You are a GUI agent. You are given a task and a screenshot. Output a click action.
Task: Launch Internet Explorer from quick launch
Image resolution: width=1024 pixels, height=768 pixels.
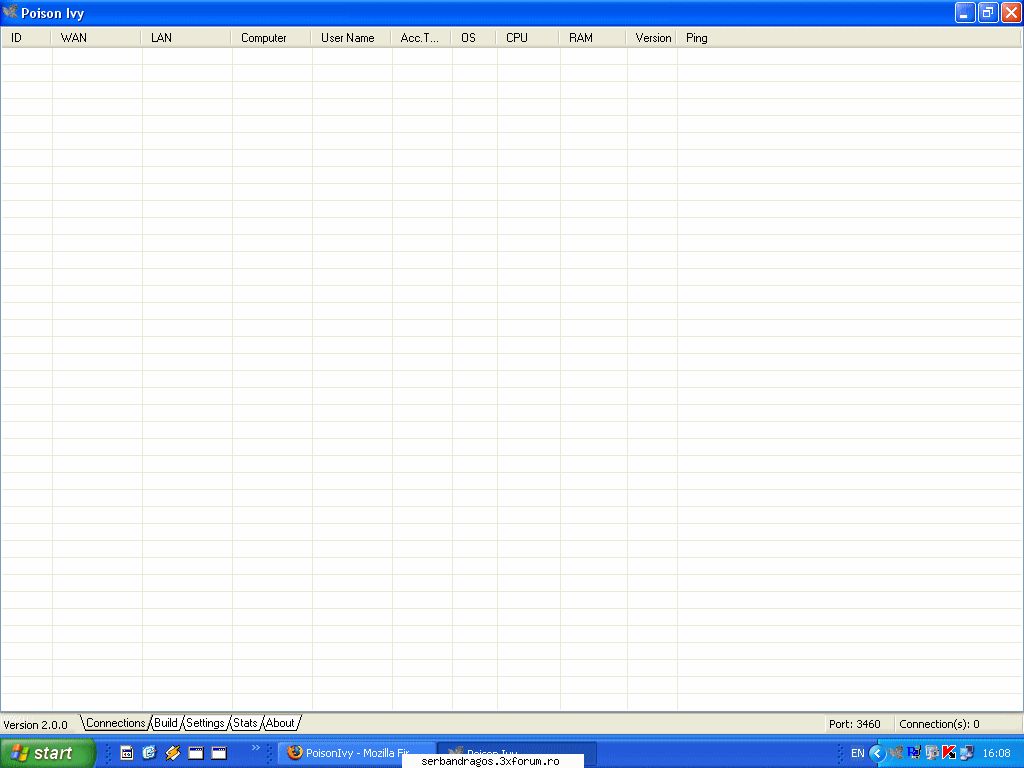150,753
